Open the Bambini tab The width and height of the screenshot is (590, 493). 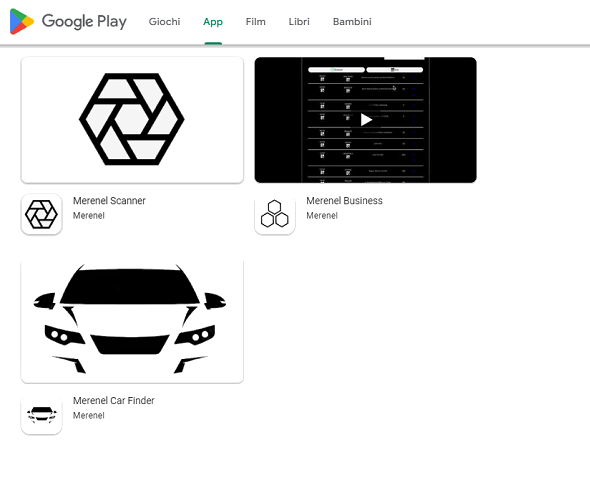tap(352, 22)
